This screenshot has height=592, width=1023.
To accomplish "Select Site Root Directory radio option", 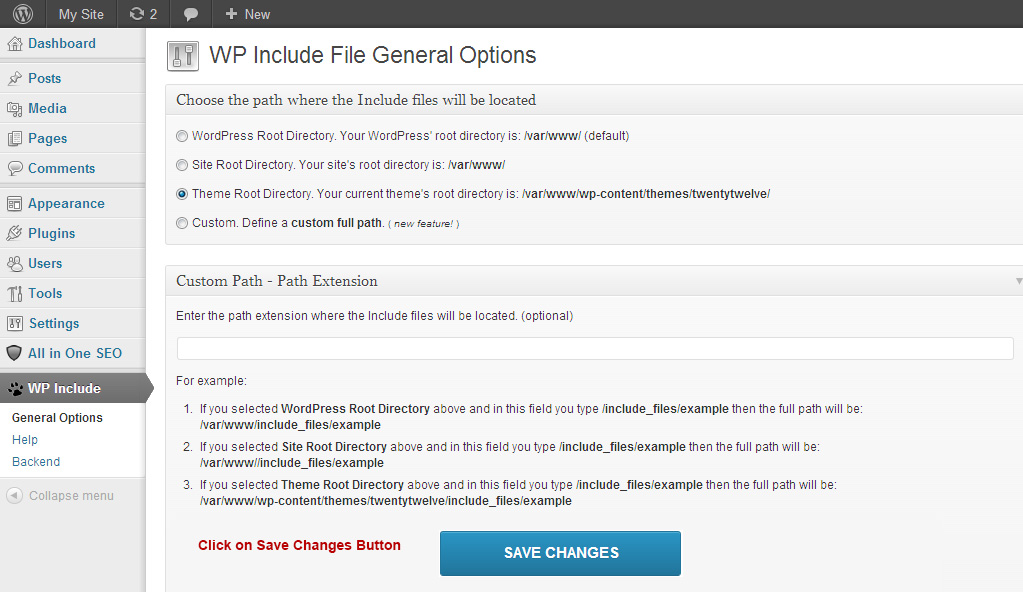I will point(182,165).
